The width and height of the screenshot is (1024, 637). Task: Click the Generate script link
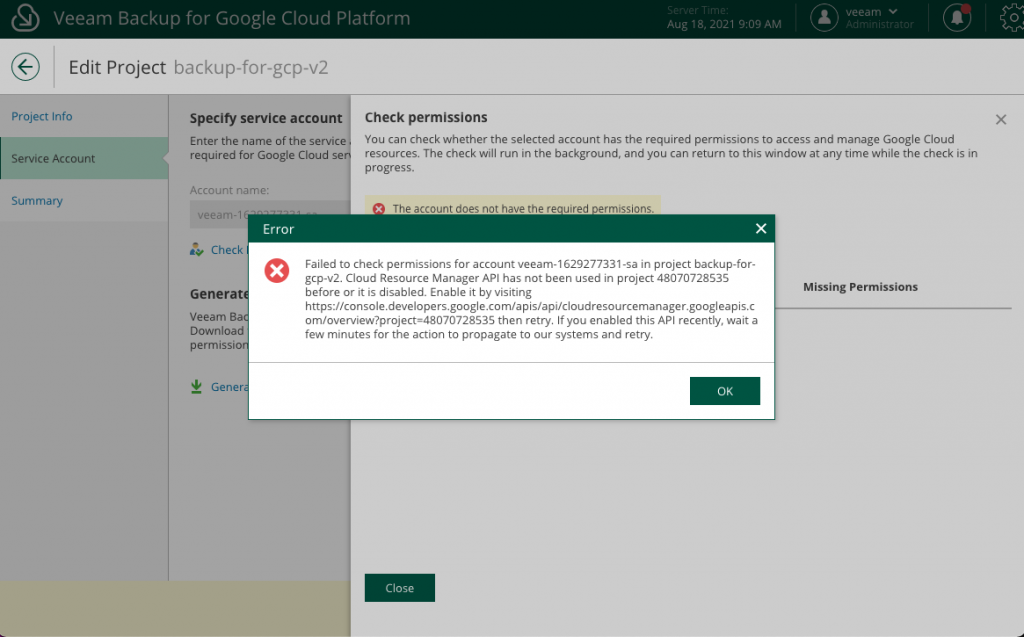(x=229, y=387)
